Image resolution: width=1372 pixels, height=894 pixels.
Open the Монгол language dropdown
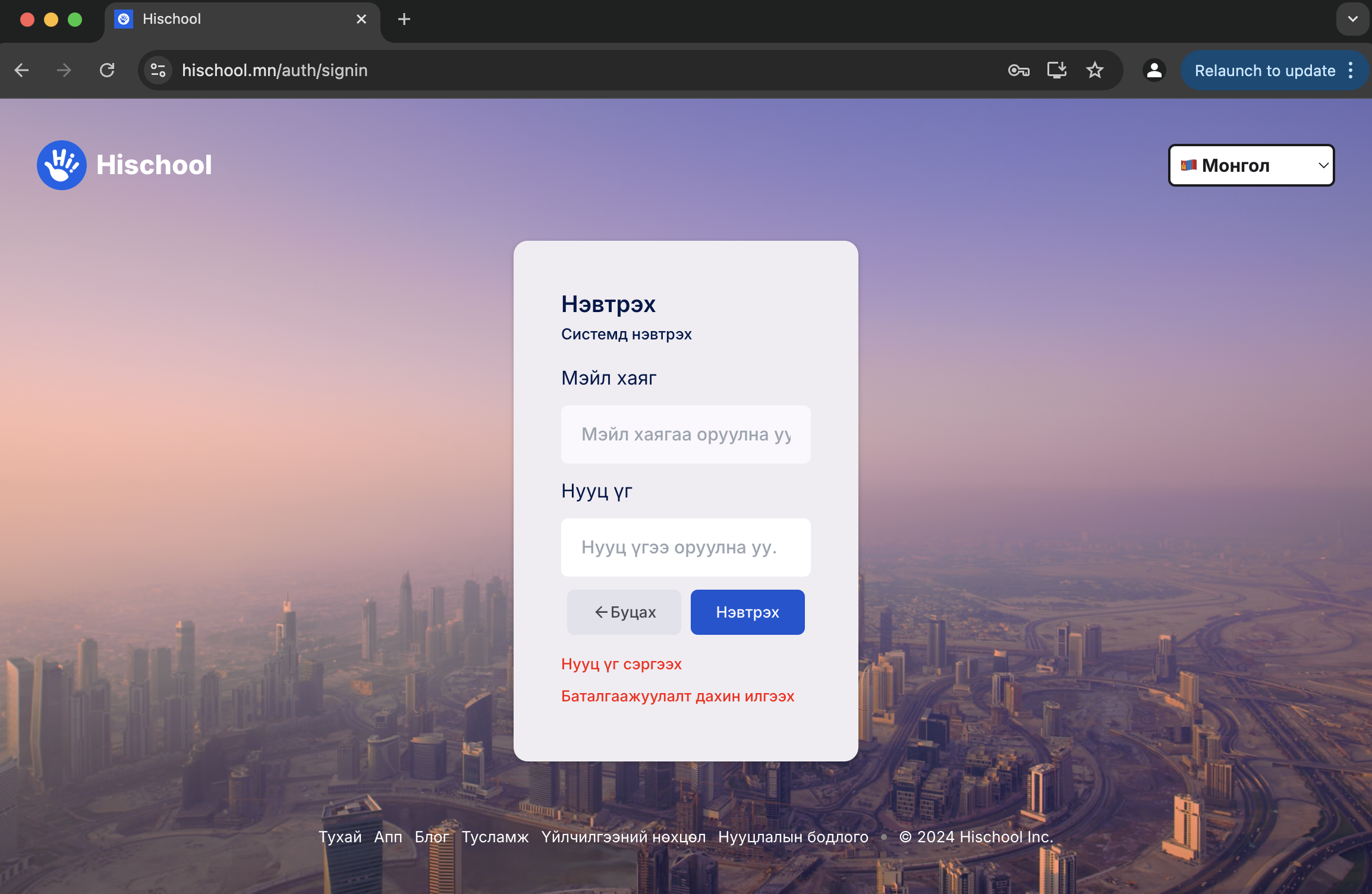coord(1251,165)
